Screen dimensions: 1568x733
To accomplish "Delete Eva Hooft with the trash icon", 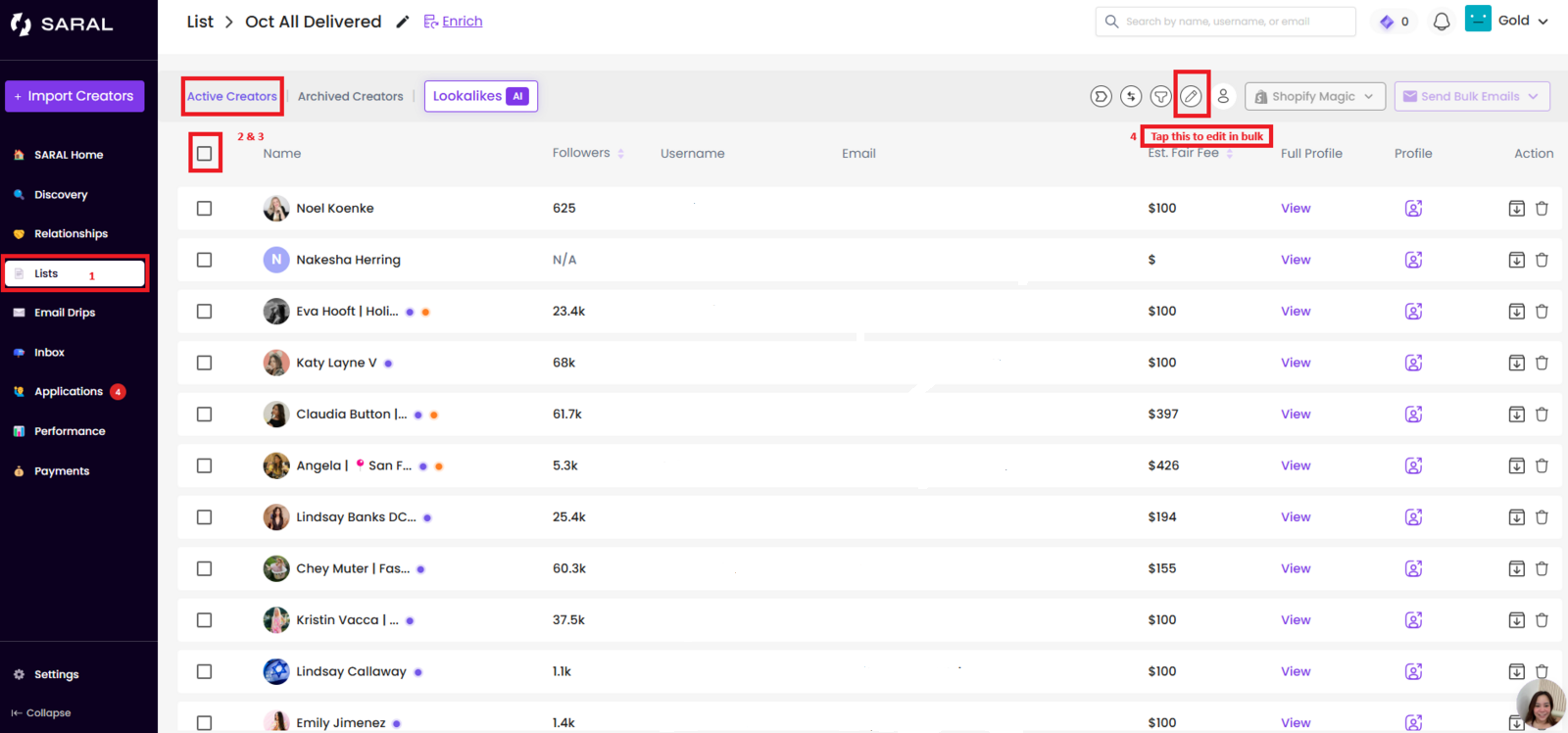I will coord(1542,311).
